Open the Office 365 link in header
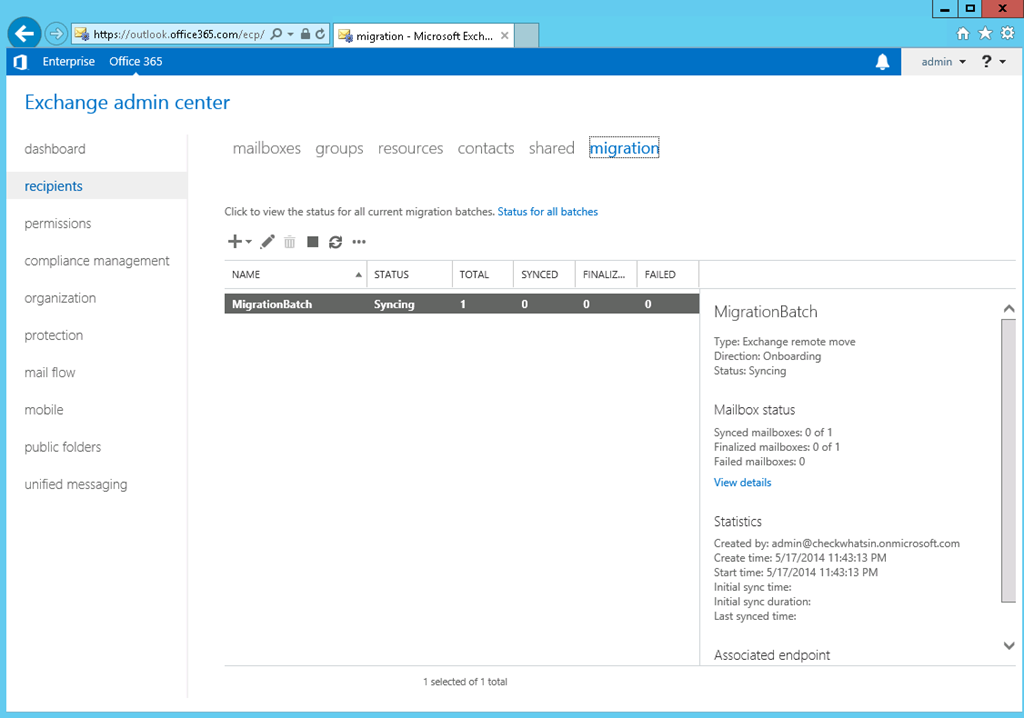 [136, 61]
